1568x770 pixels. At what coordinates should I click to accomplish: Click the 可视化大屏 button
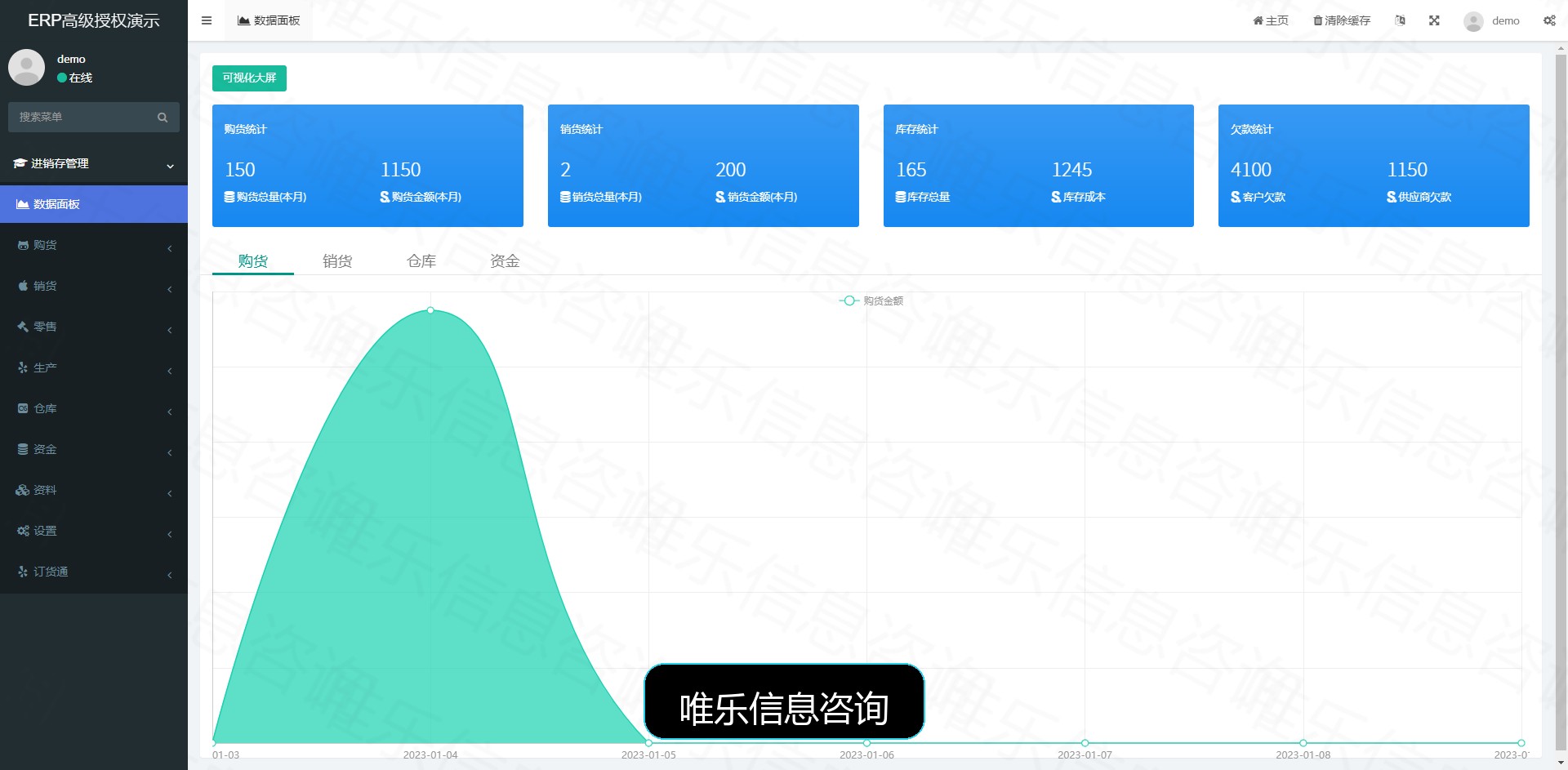[x=249, y=78]
